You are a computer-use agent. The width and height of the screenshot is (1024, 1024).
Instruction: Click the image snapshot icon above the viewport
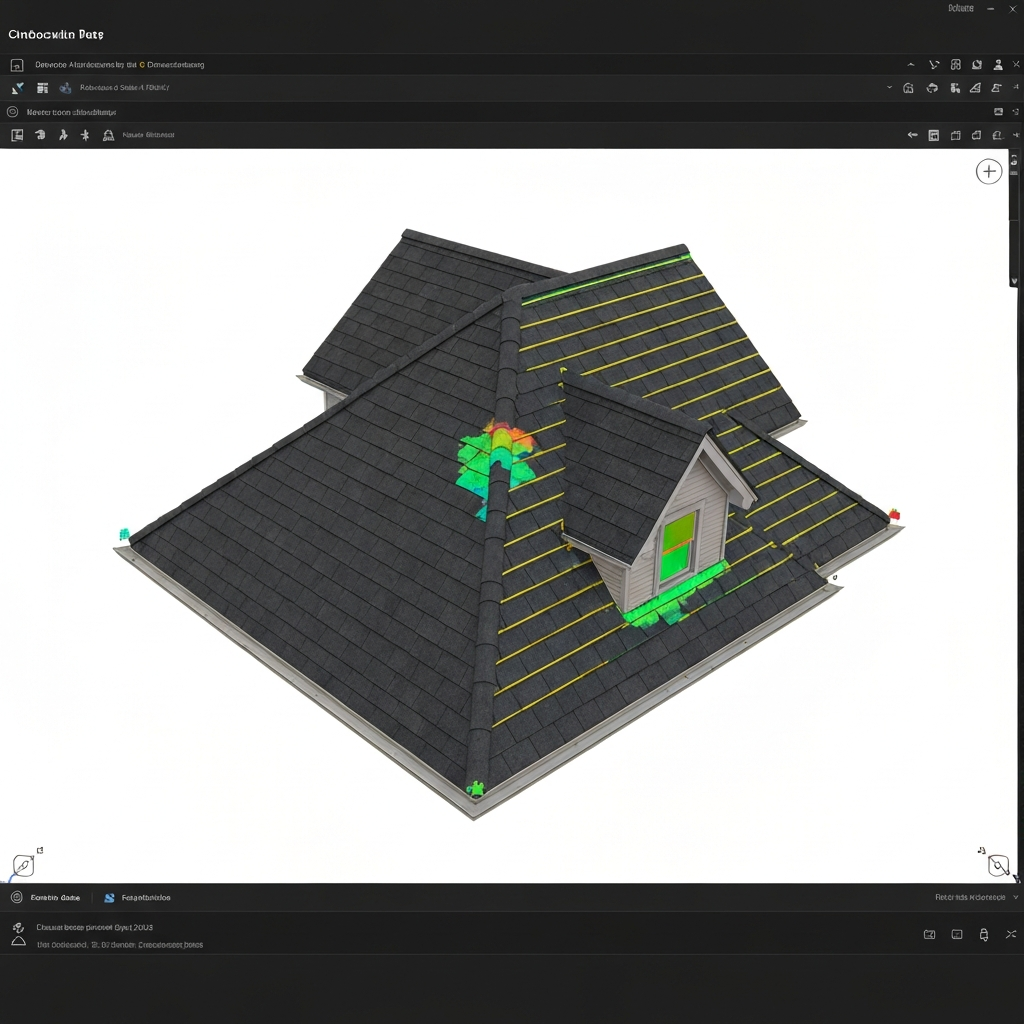pos(999,111)
